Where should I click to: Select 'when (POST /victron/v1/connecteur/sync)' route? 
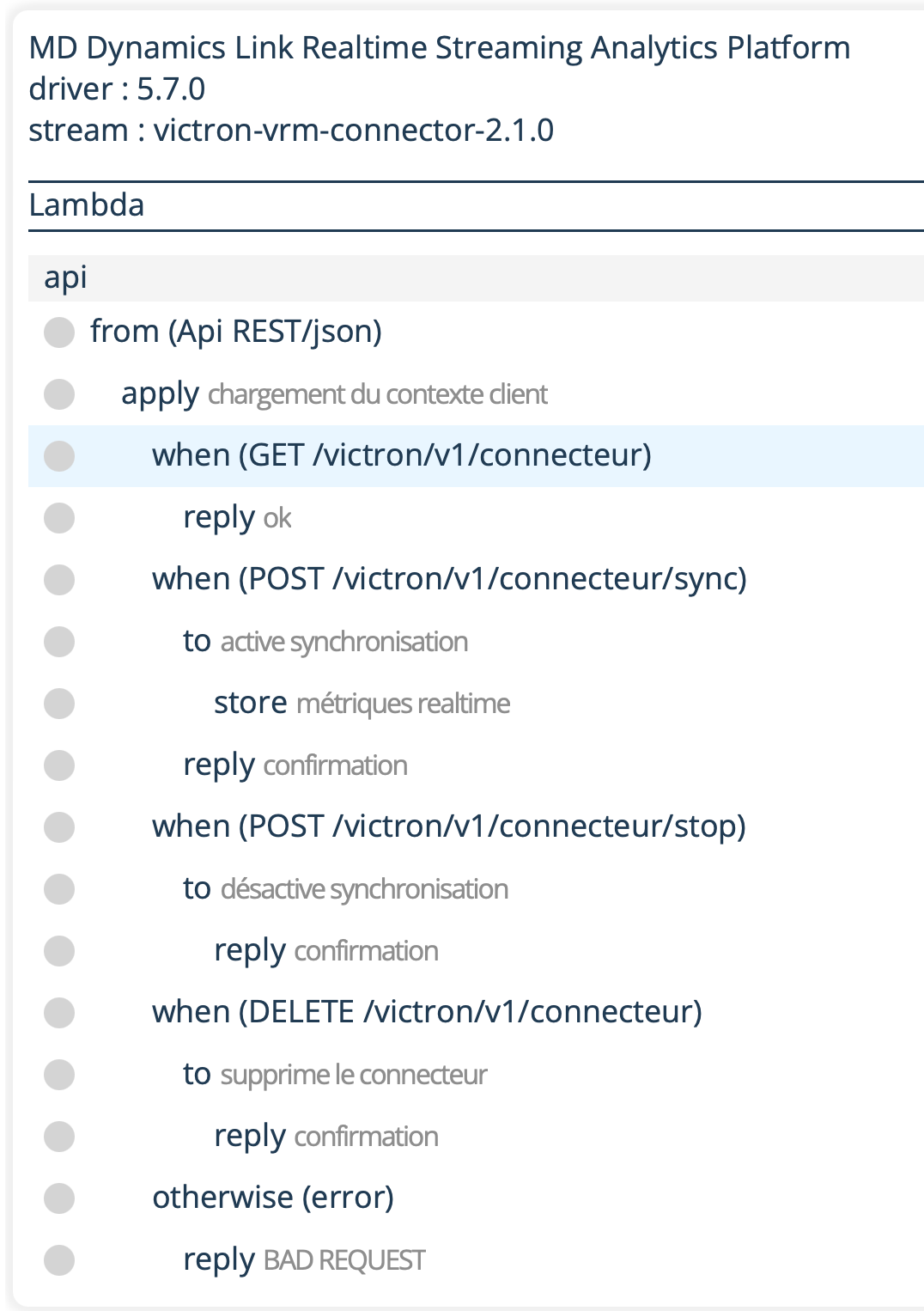point(449,579)
